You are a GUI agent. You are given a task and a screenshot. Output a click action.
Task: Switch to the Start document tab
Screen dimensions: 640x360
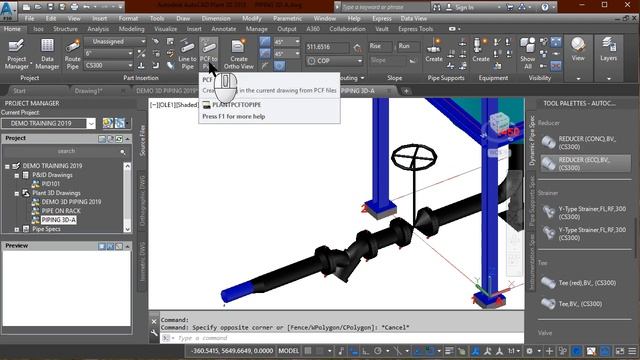(x=19, y=91)
